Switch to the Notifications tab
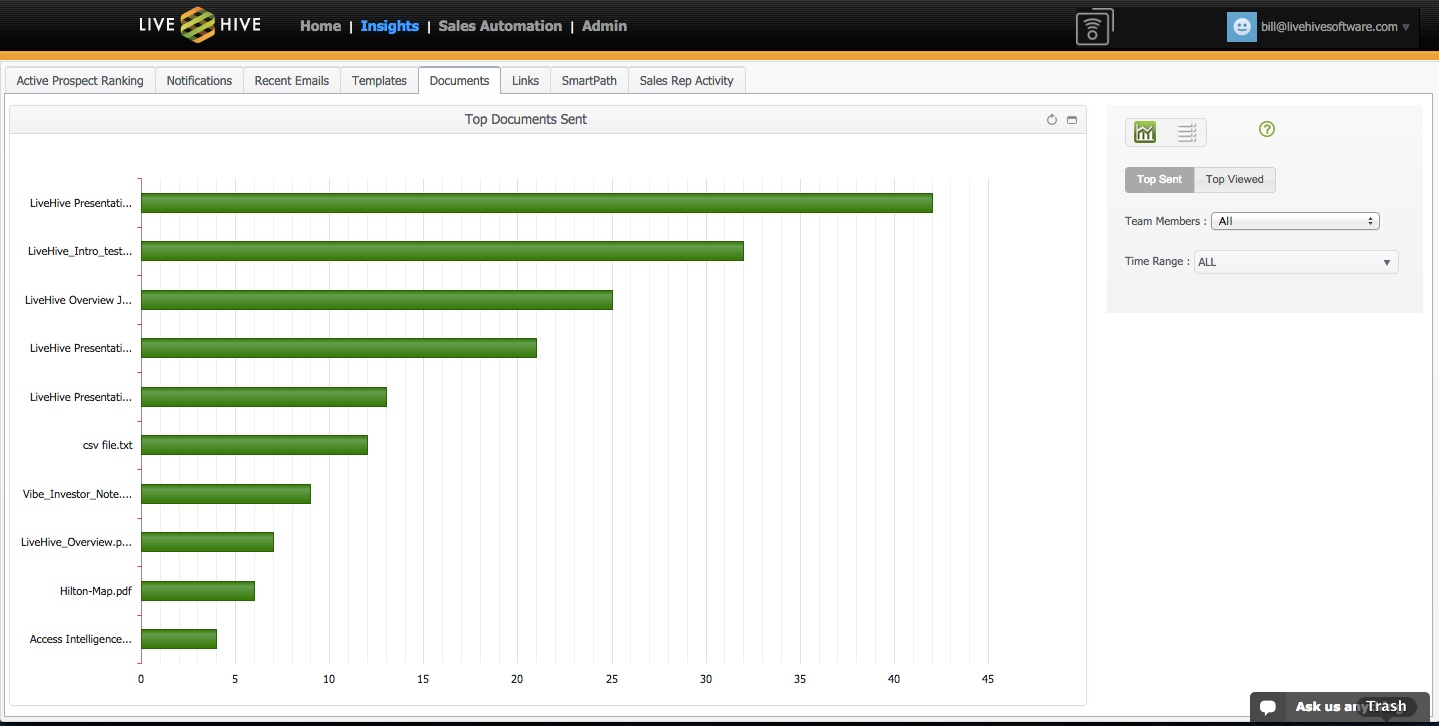The height and width of the screenshot is (726, 1439). (199, 81)
